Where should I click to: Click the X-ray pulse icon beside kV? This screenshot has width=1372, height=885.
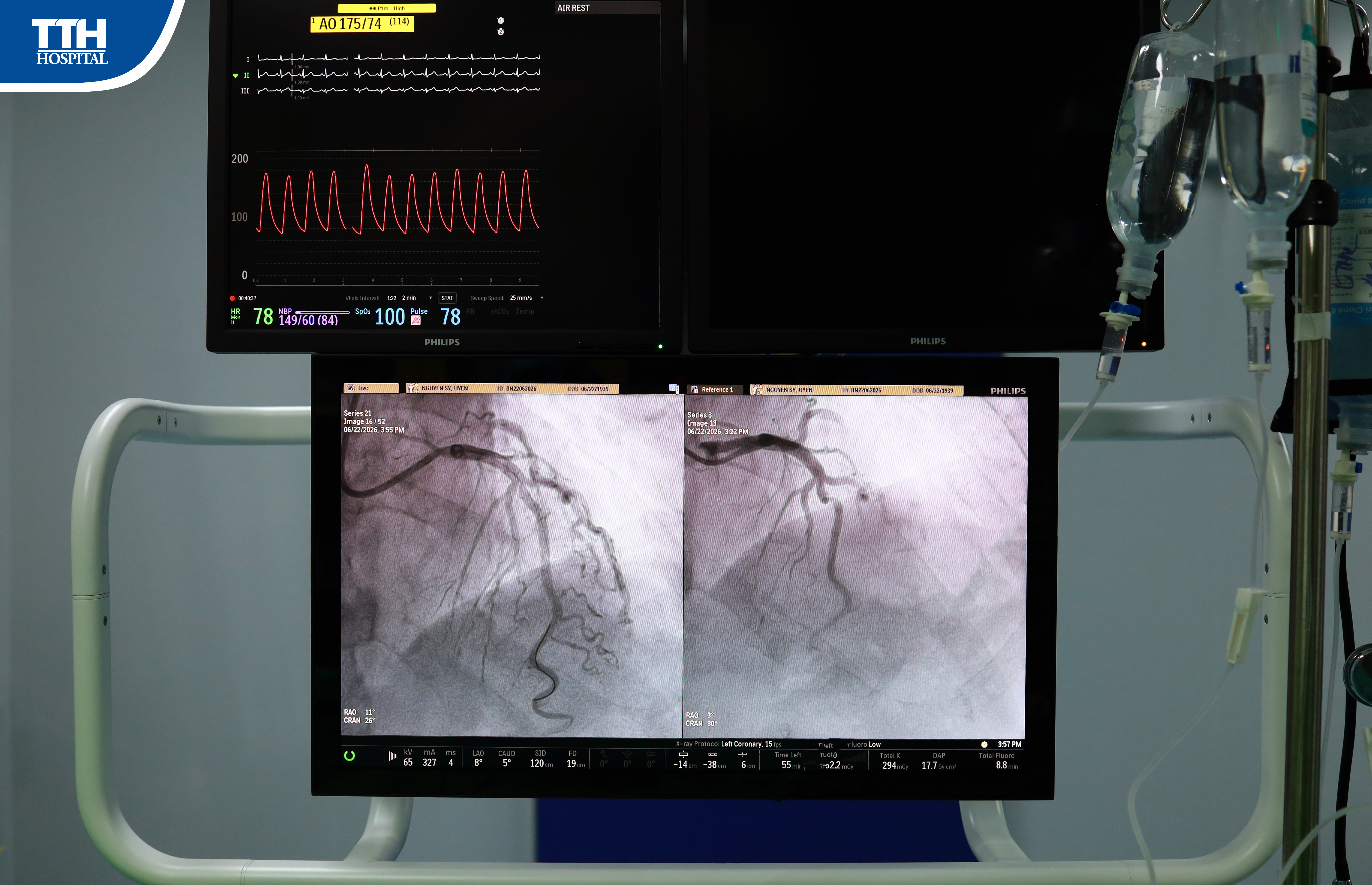click(392, 756)
